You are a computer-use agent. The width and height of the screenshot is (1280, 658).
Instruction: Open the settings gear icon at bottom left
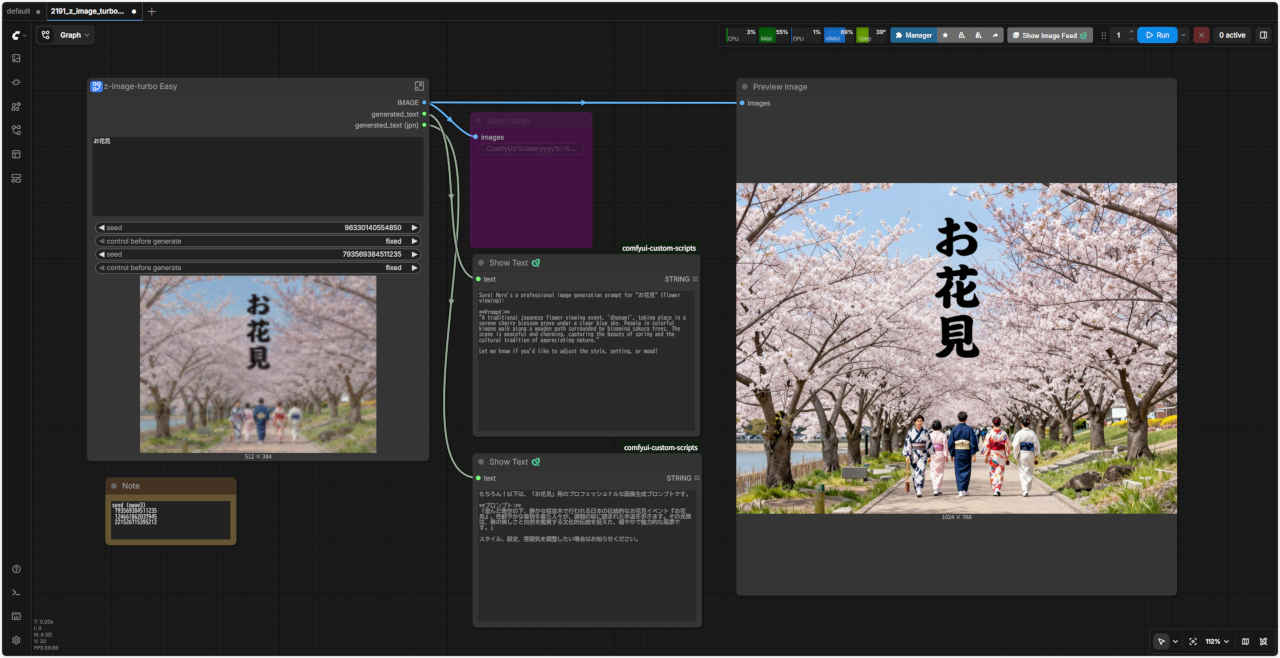tap(16, 640)
